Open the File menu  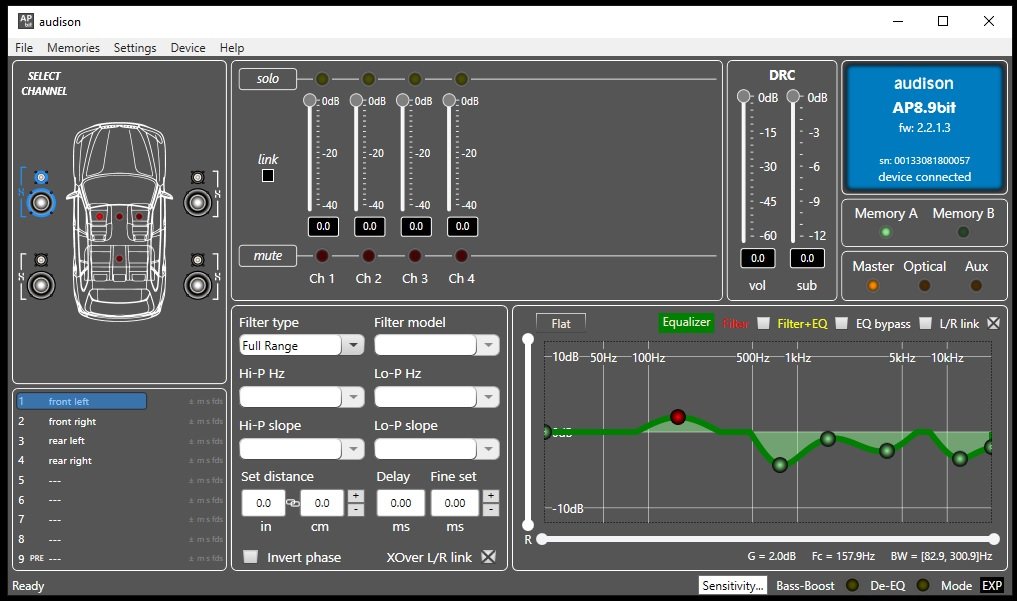24,48
